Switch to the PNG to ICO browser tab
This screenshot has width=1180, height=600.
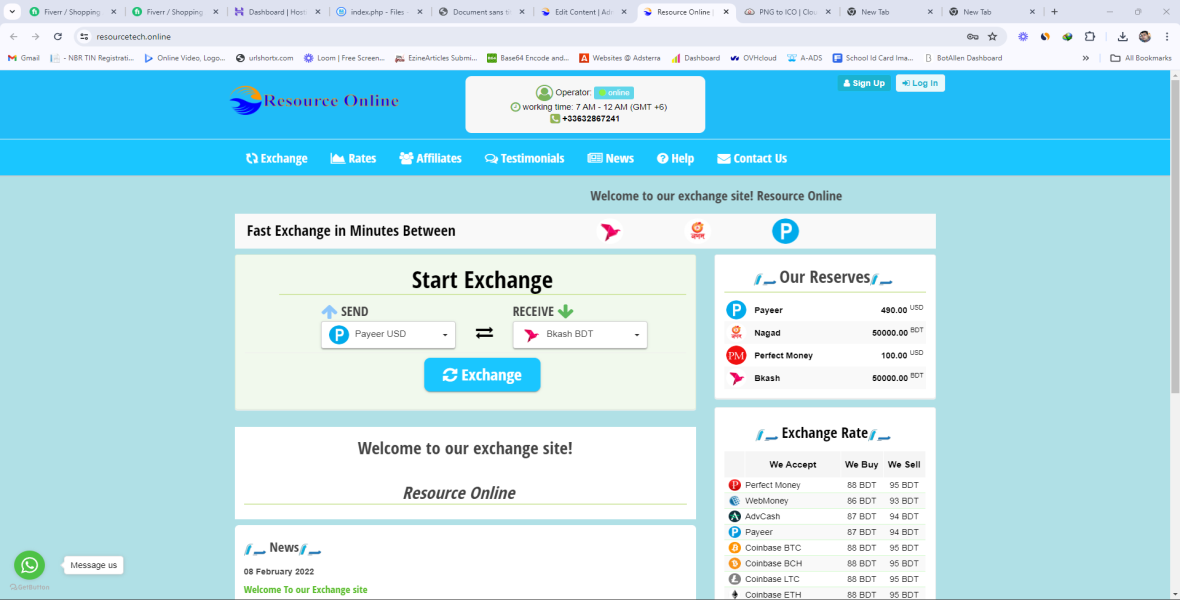click(x=786, y=12)
